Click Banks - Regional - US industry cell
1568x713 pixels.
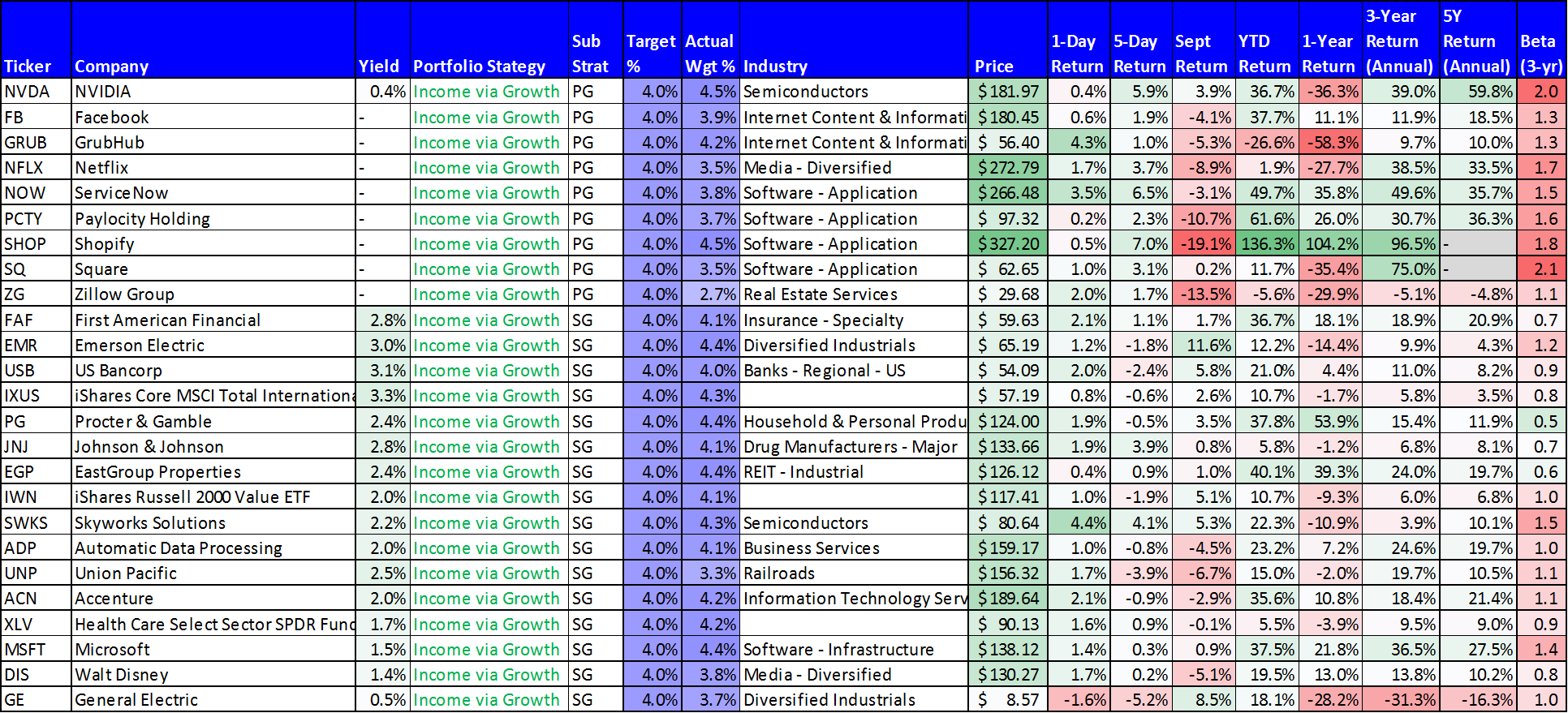854,371
